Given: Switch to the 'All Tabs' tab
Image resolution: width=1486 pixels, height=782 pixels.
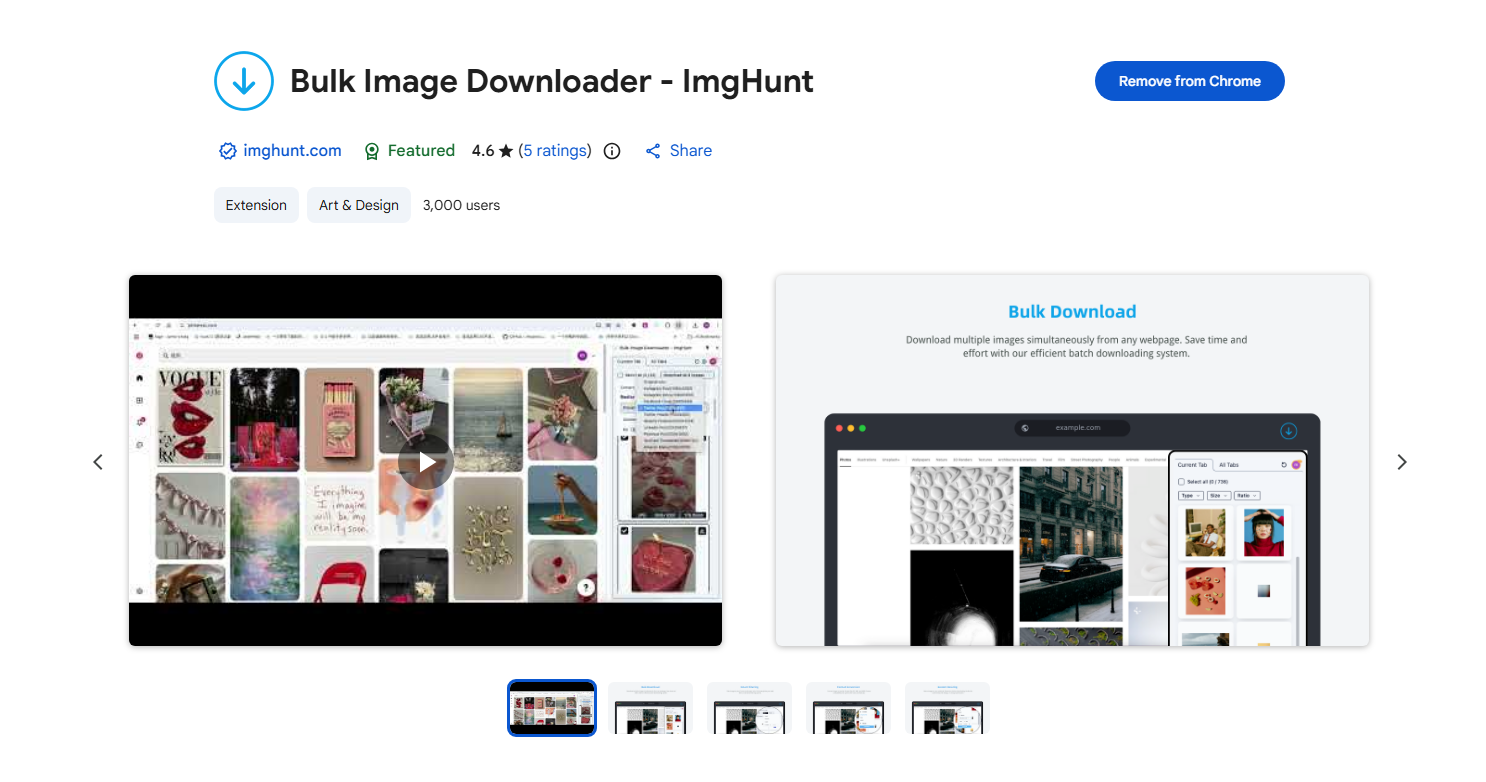Looking at the screenshot, I should click(x=1227, y=465).
